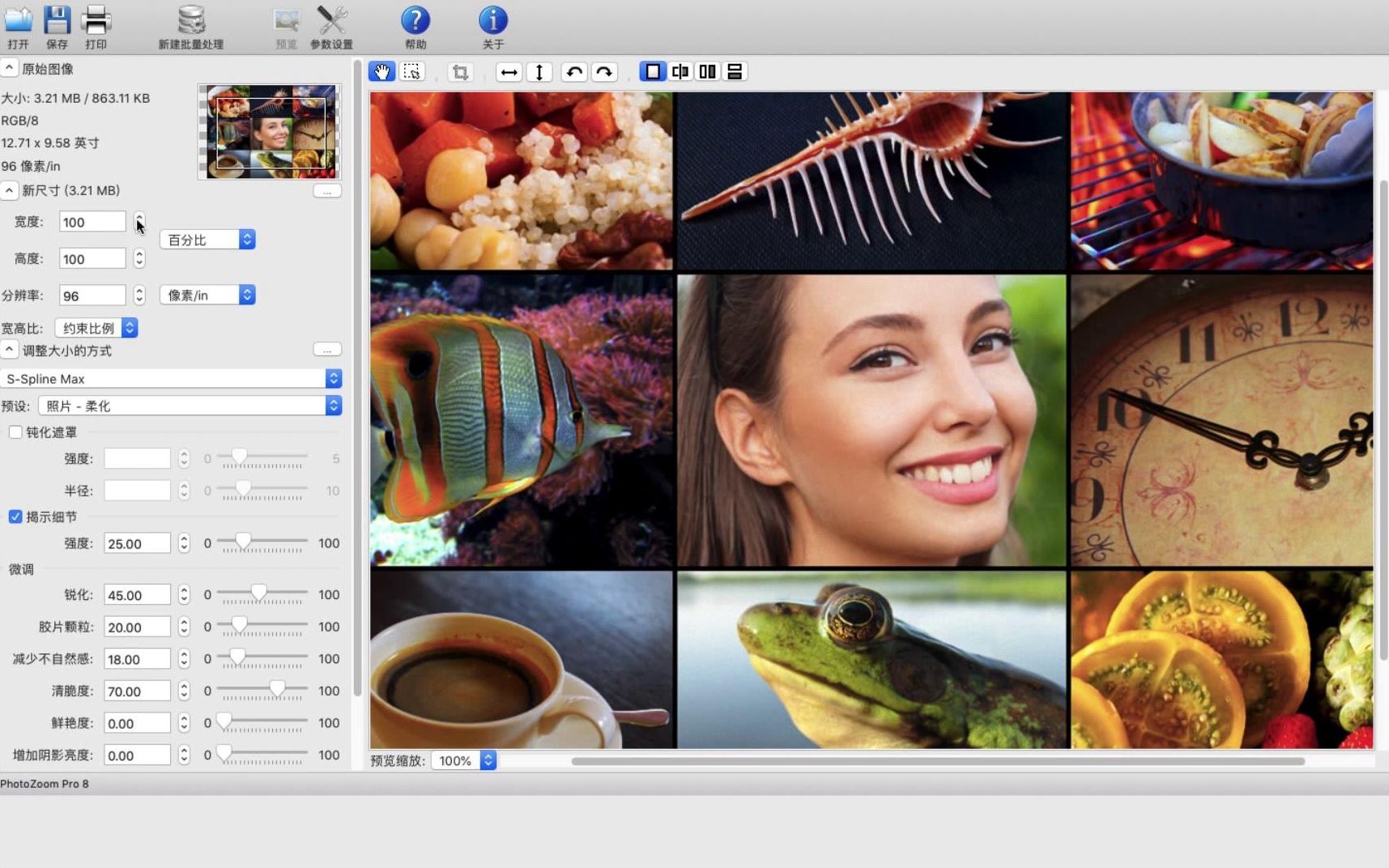Open the S-Spline Max method dropdown
The width and height of the screenshot is (1389, 868).
172,379
